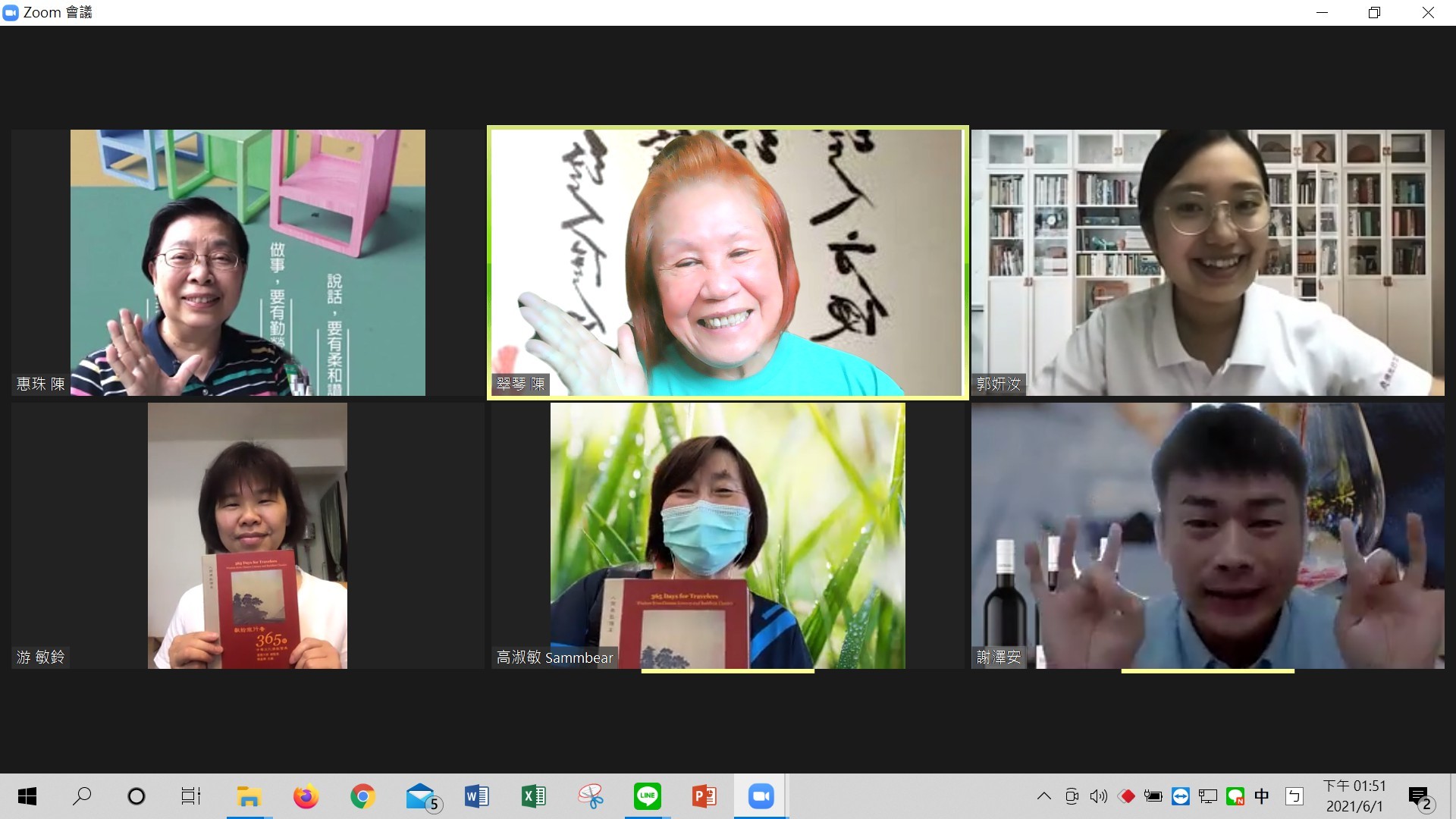Open the Zoom app in taskbar
The width and height of the screenshot is (1456, 819).
[761, 796]
